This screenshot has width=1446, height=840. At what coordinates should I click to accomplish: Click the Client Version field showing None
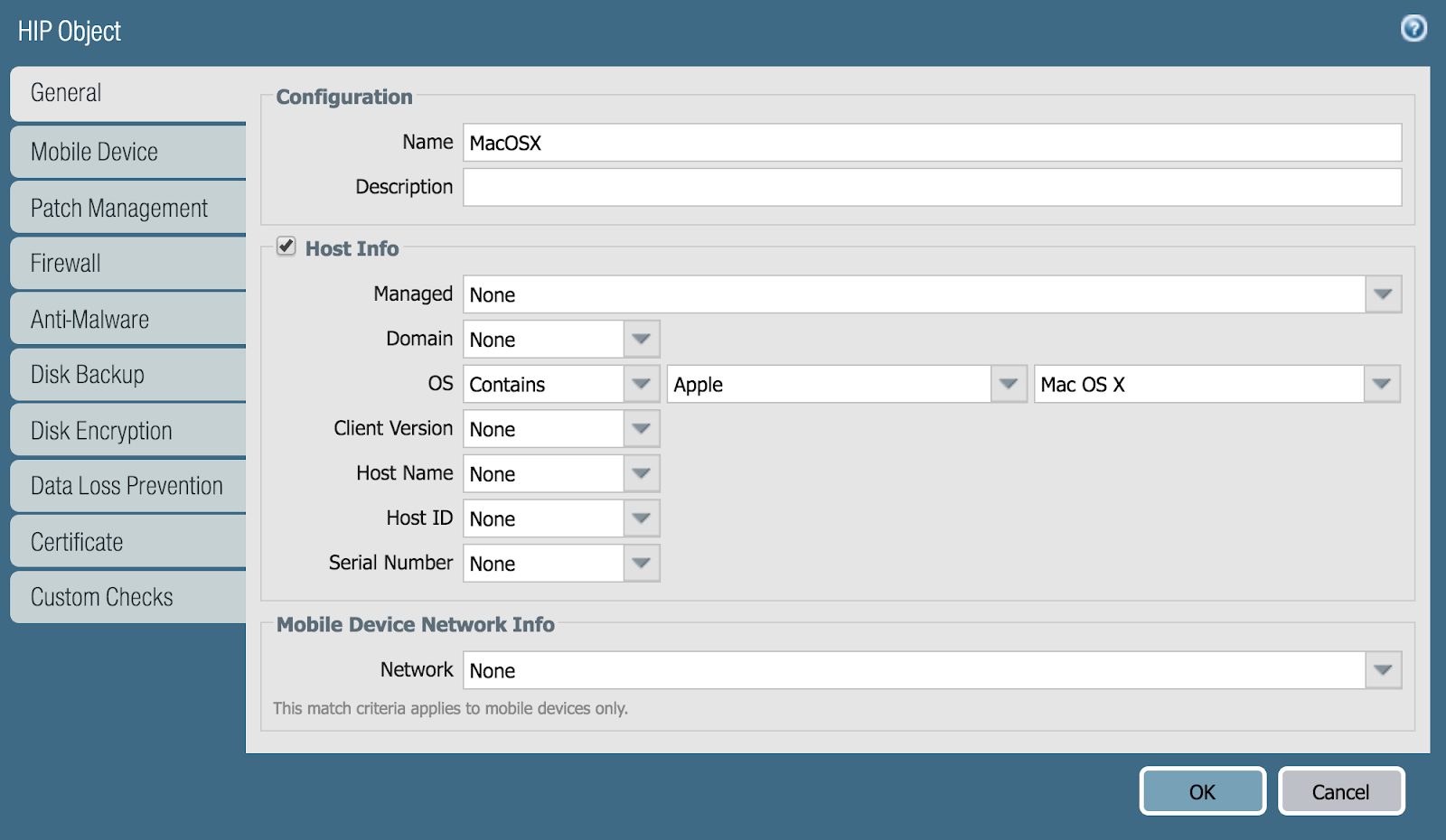coord(543,429)
